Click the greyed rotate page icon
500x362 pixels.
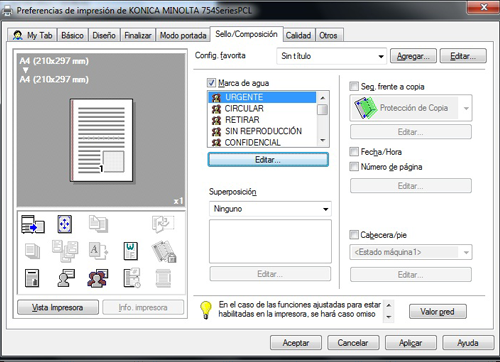[163, 224]
